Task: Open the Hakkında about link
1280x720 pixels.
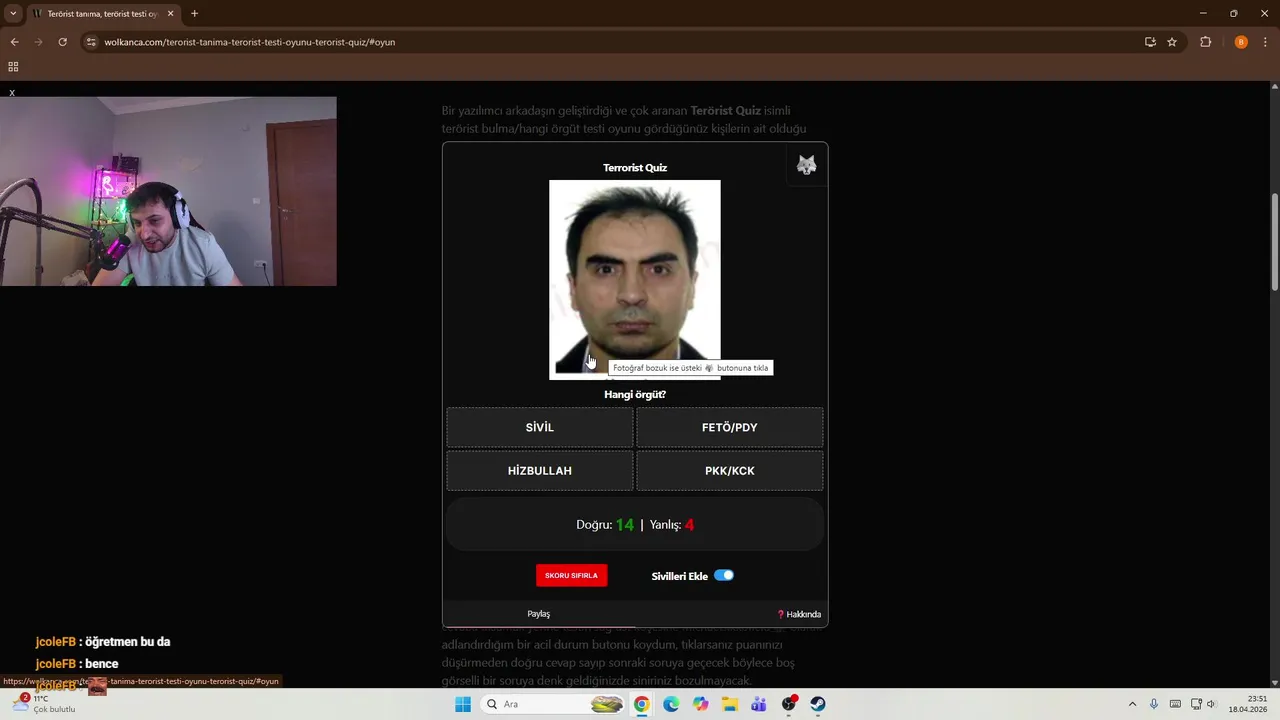Action: coord(799,614)
